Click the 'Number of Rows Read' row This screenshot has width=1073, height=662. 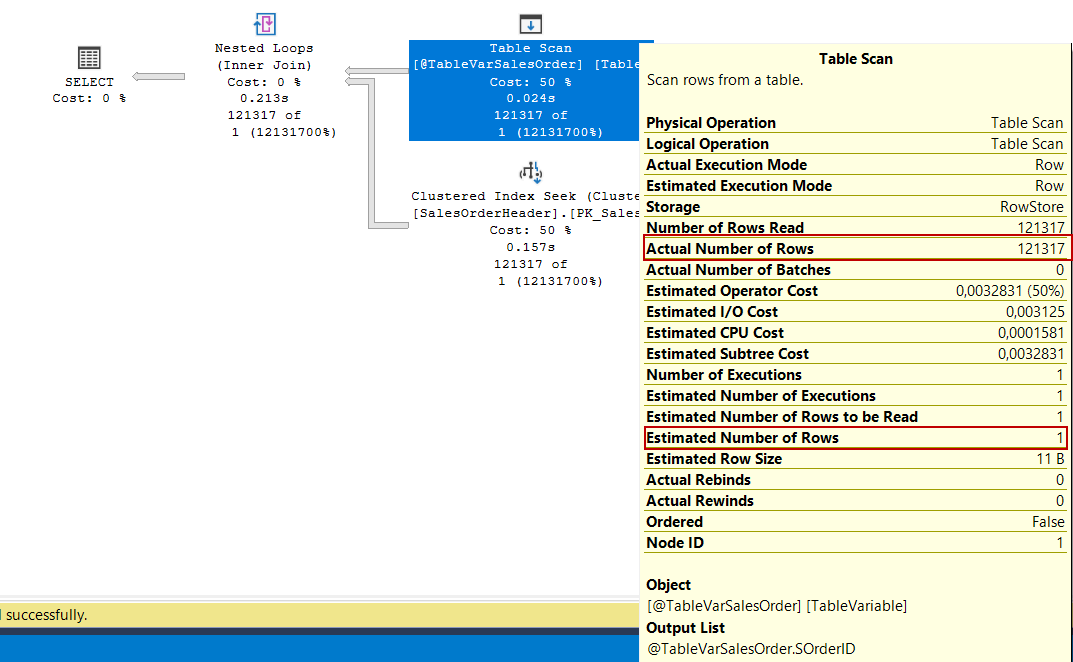click(x=855, y=227)
